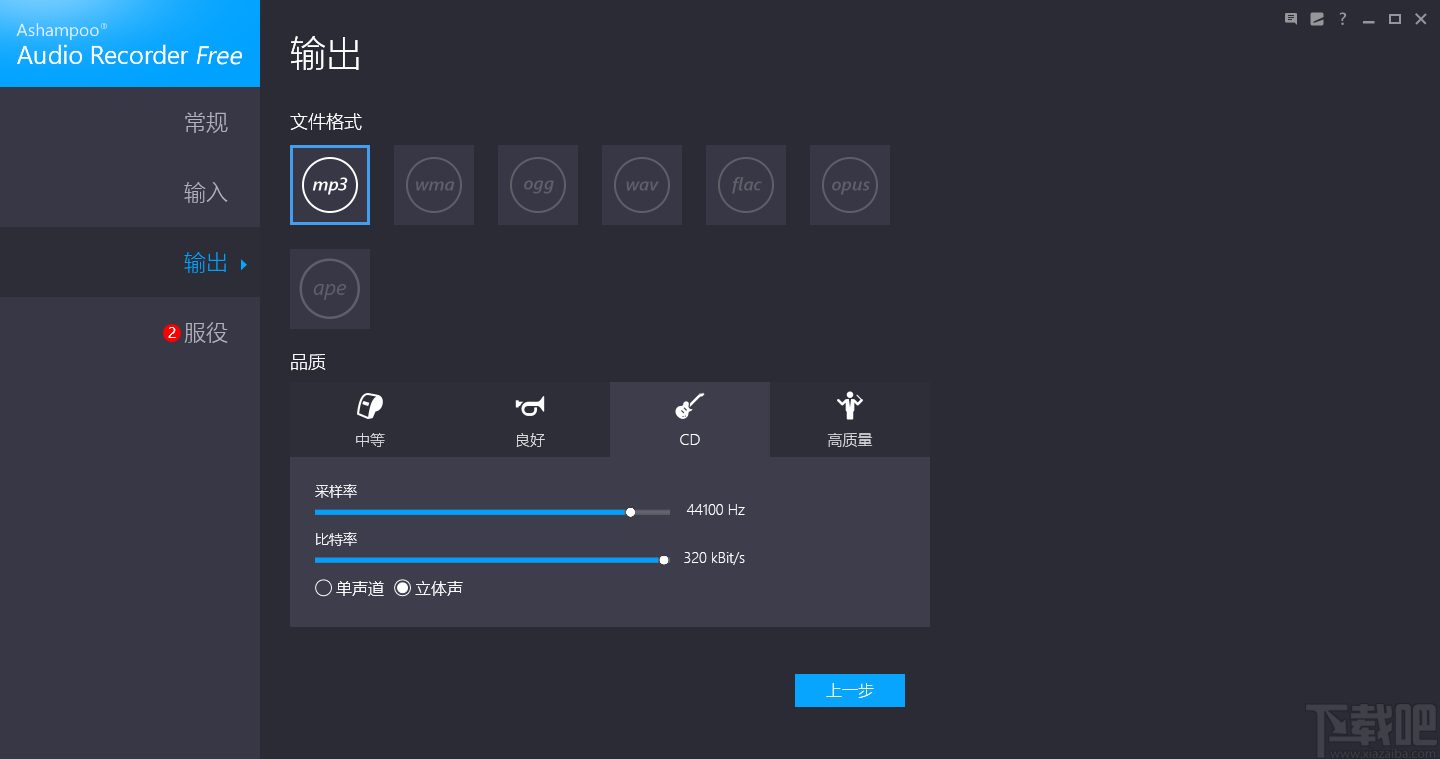
Task: Switch to 单声道 (mono) output
Action: pyautogui.click(x=323, y=588)
